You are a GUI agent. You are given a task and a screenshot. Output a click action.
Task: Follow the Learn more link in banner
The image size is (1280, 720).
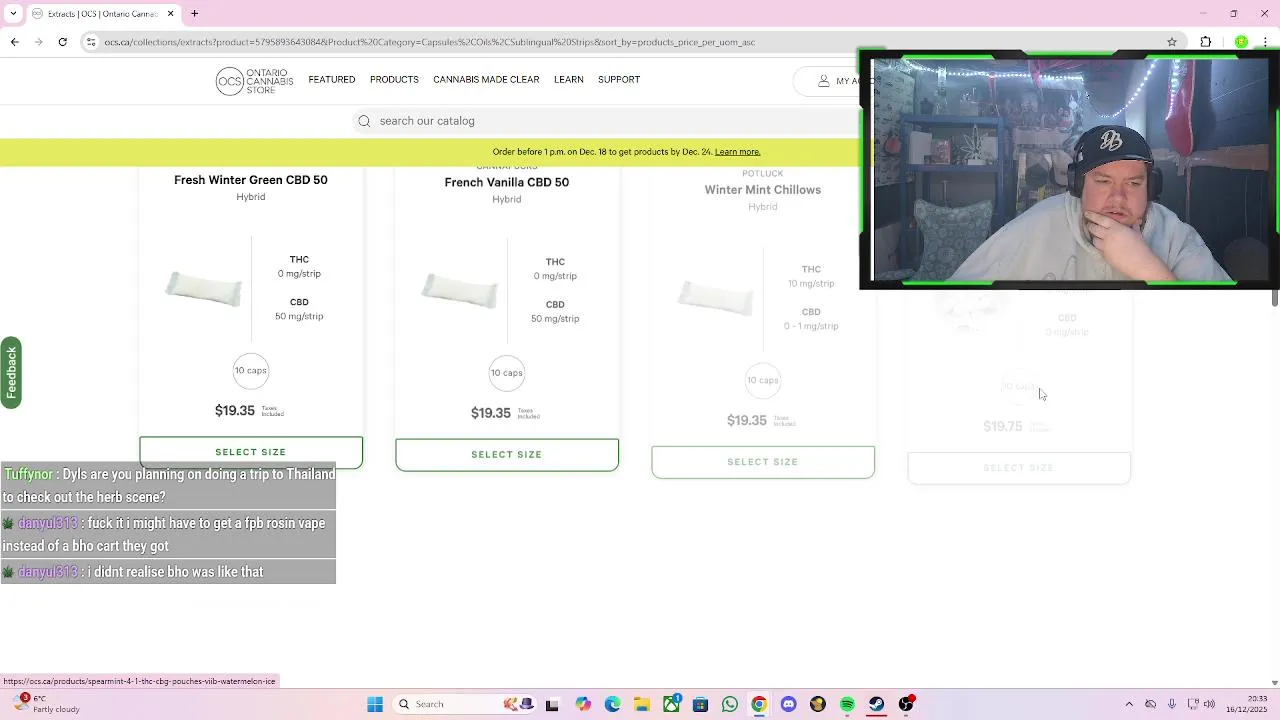[x=738, y=152]
